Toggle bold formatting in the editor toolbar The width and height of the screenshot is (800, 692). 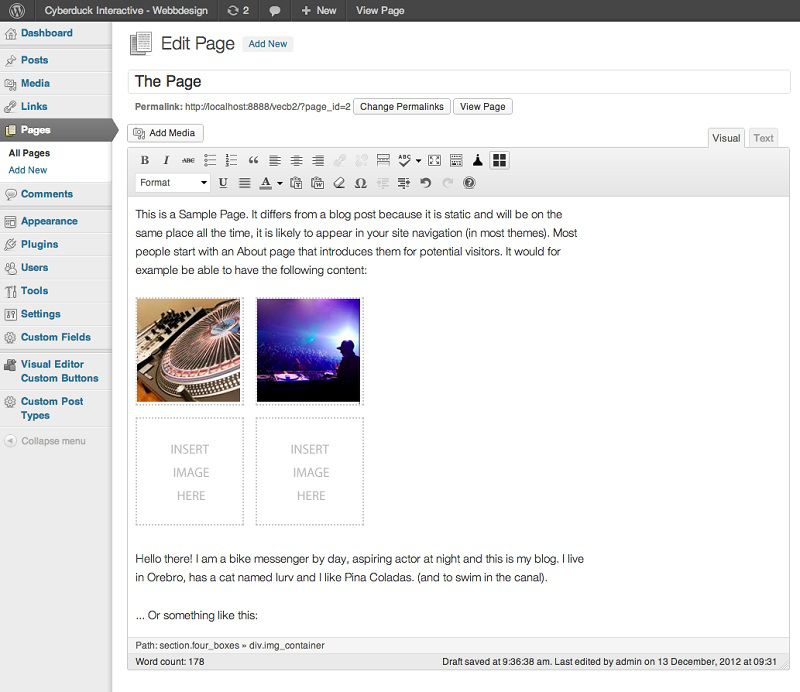point(145,160)
